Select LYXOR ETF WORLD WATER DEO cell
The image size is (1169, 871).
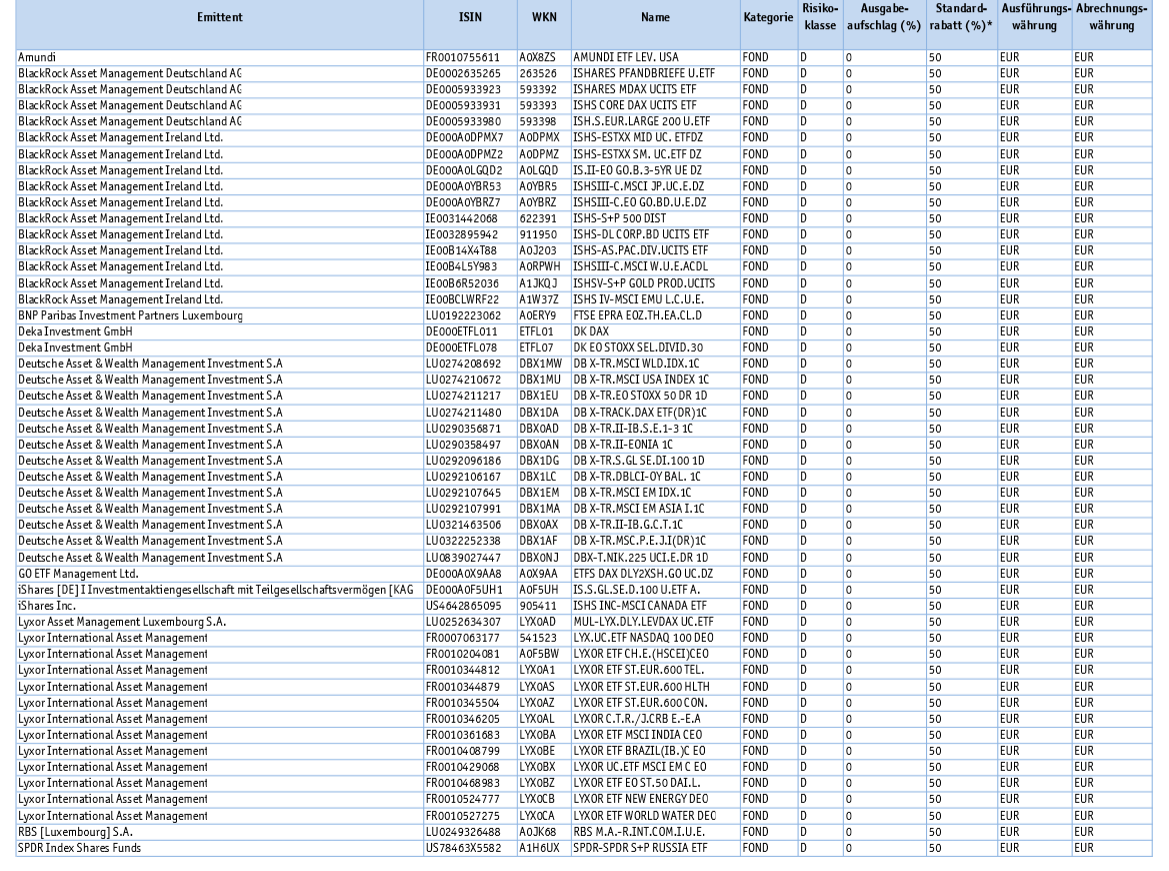point(655,816)
